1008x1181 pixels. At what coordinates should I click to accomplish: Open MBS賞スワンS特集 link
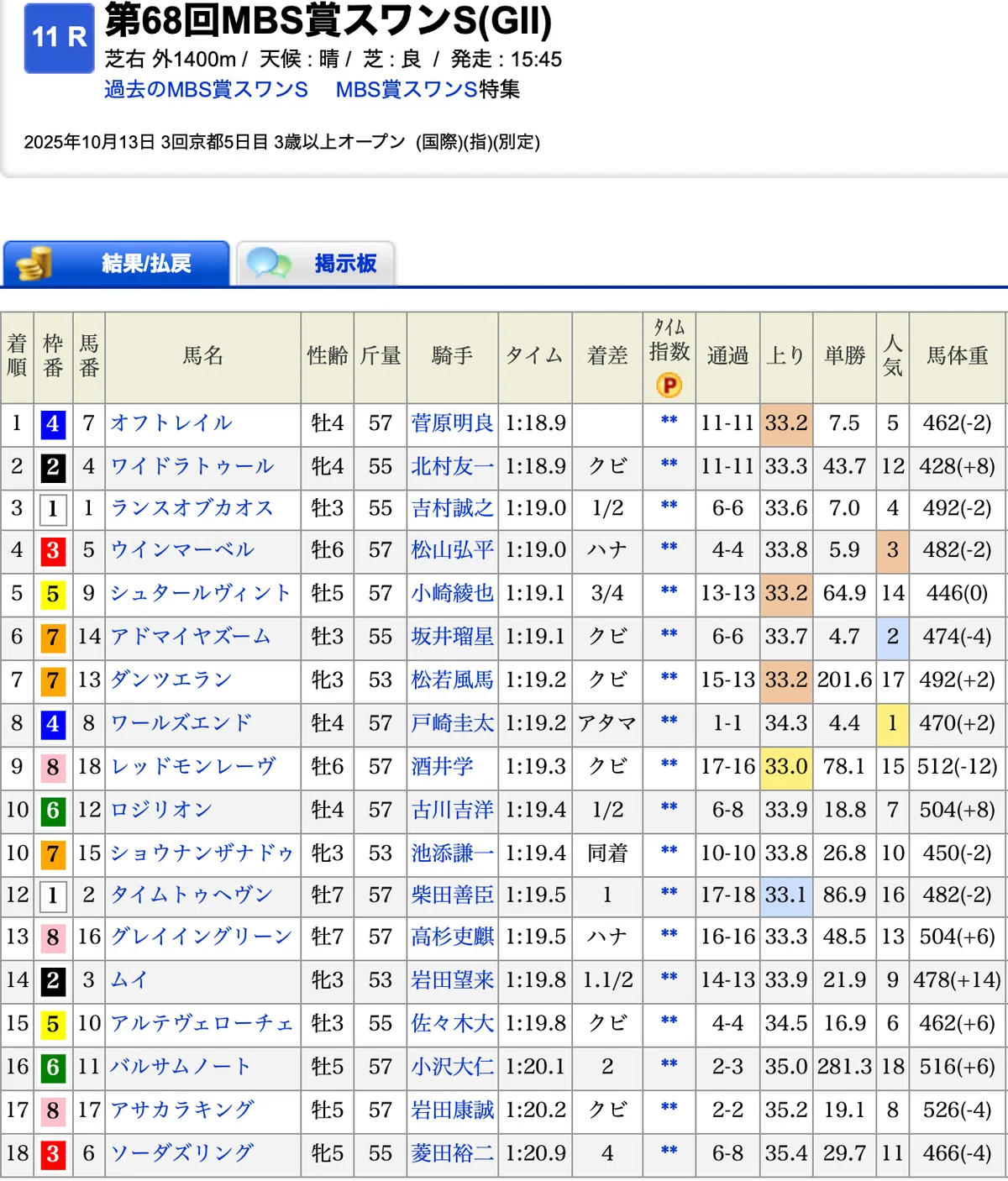(x=428, y=89)
